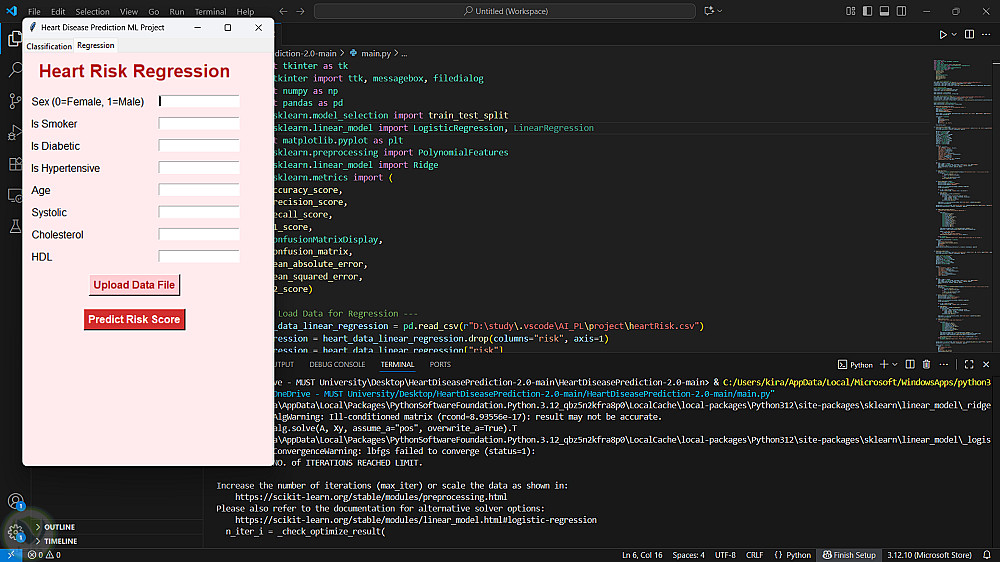Switch to the Classification tab

[49, 46]
